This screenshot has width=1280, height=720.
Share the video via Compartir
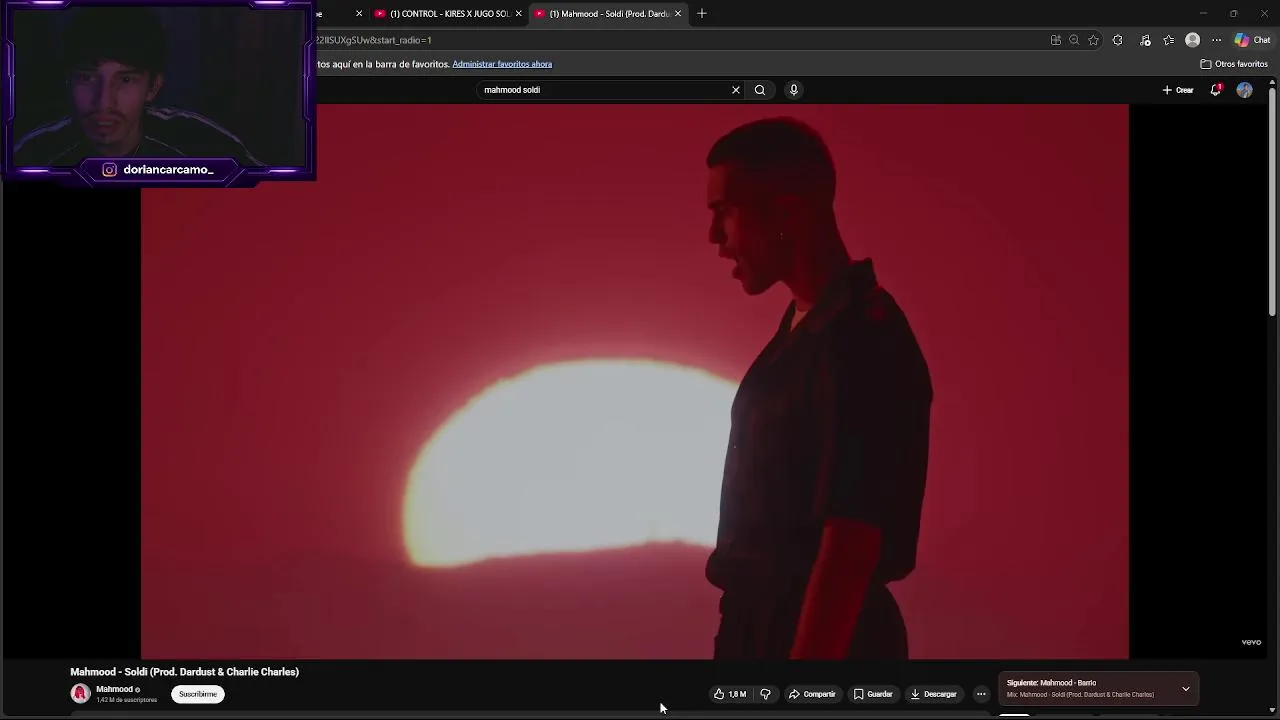812,694
